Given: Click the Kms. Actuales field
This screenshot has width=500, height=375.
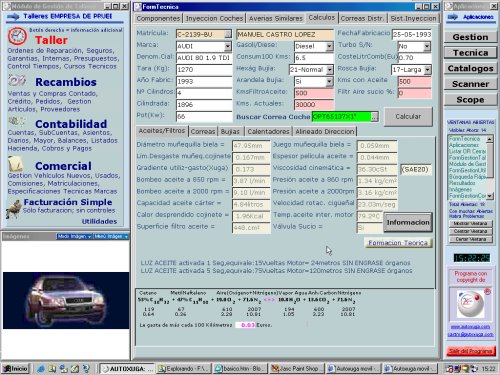Looking at the screenshot, I should [x=314, y=105].
